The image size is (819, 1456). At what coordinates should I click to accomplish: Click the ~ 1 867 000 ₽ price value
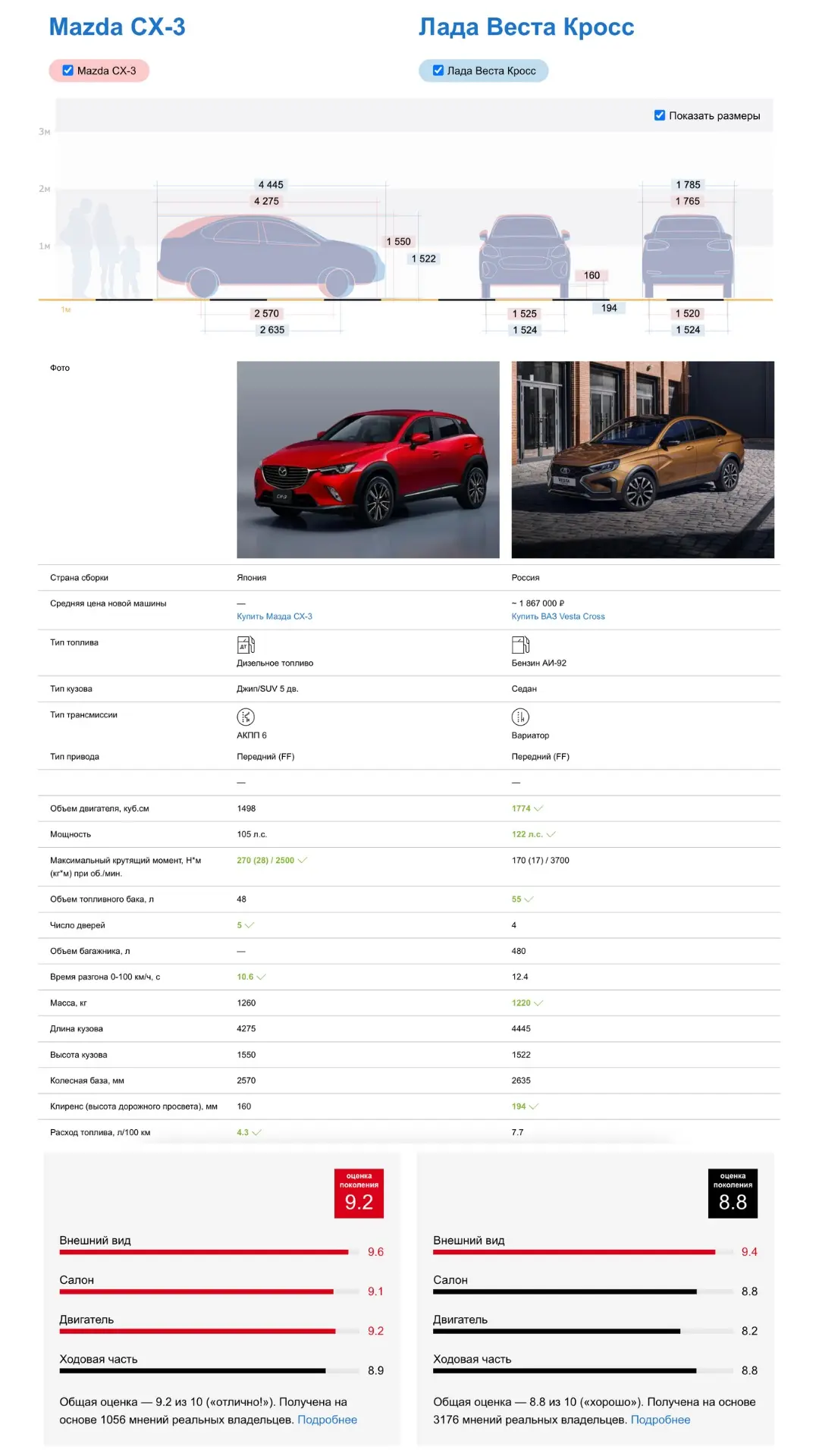[538, 604]
